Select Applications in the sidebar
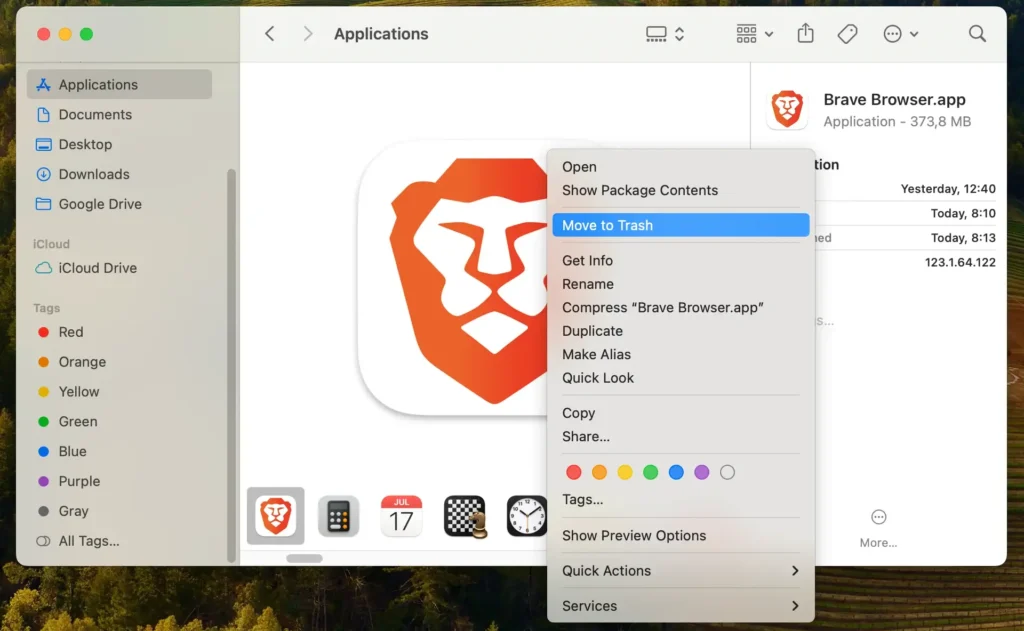The height and width of the screenshot is (631, 1024). (x=120, y=84)
